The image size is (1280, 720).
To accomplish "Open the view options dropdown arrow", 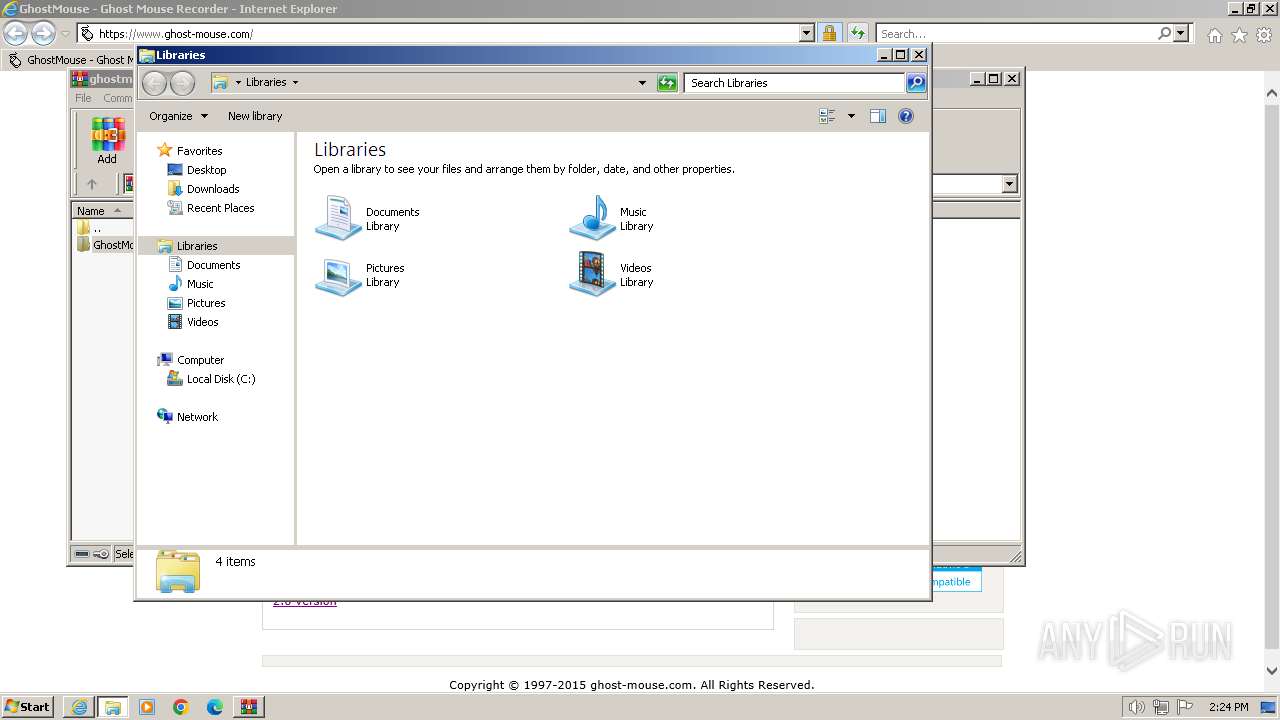I will pyautogui.click(x=851, y=116).
